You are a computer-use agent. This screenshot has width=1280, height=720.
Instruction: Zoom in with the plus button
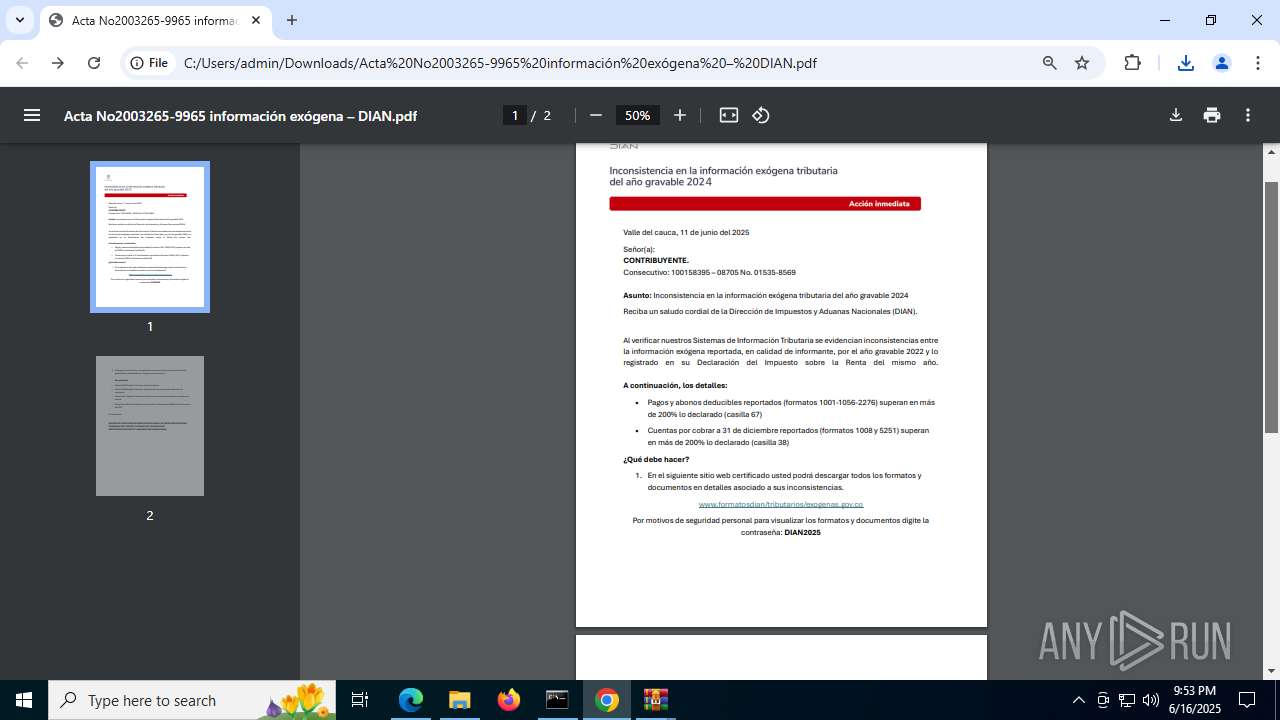[x=680, y=115]
